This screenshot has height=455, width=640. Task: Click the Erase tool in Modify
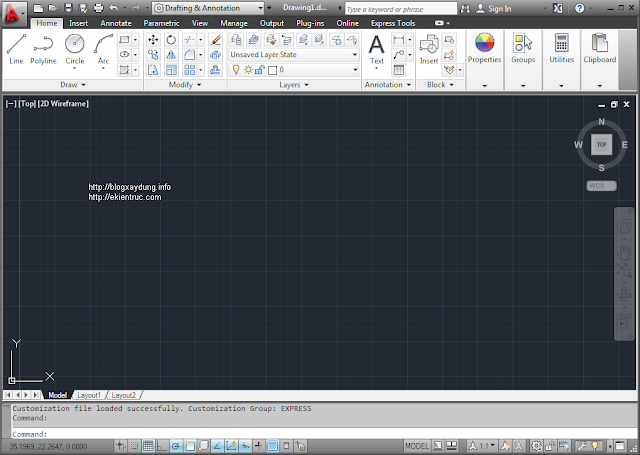tap(216, 40)
